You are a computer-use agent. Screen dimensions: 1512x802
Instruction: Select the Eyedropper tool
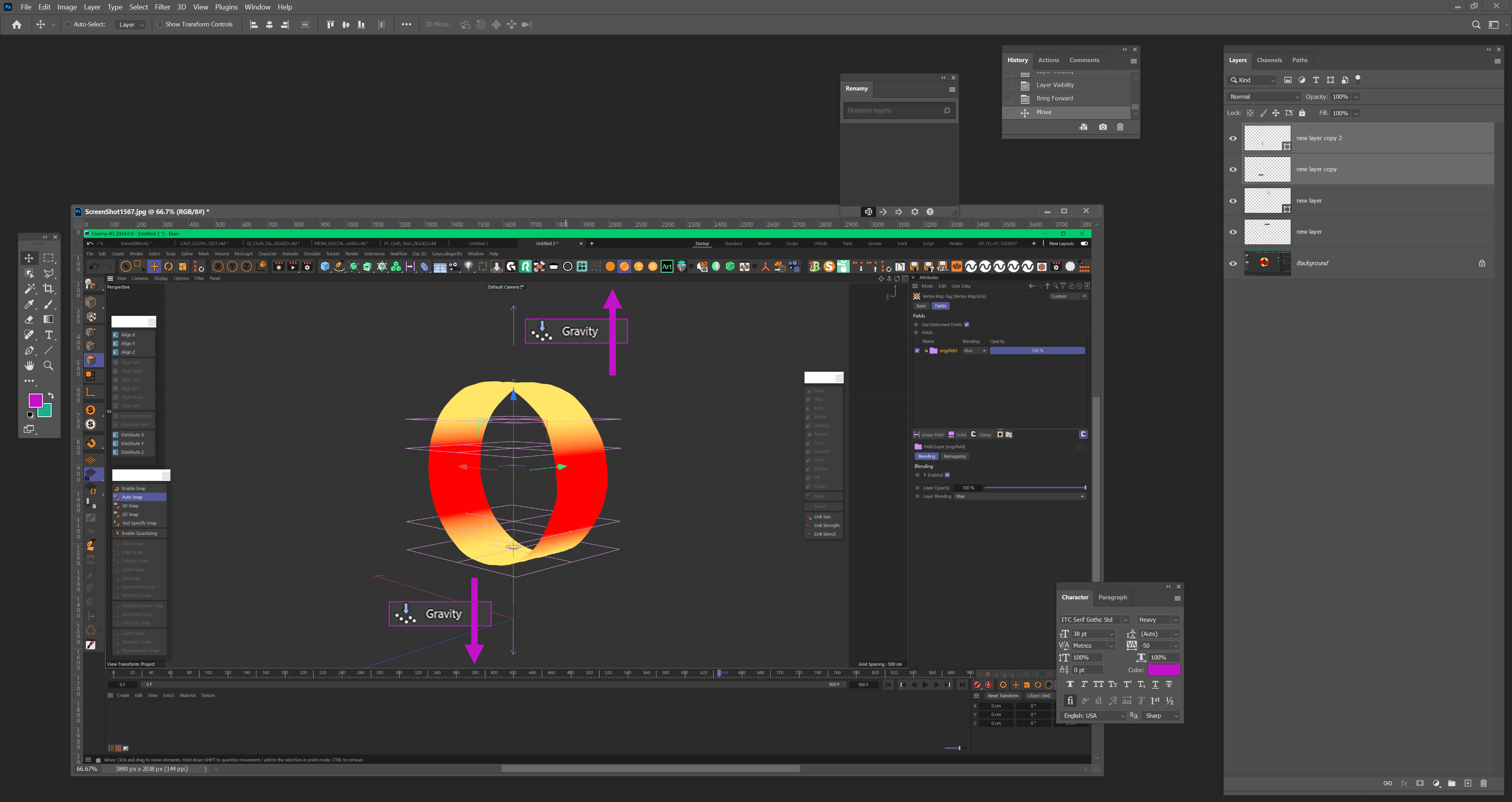coord(29,304)
